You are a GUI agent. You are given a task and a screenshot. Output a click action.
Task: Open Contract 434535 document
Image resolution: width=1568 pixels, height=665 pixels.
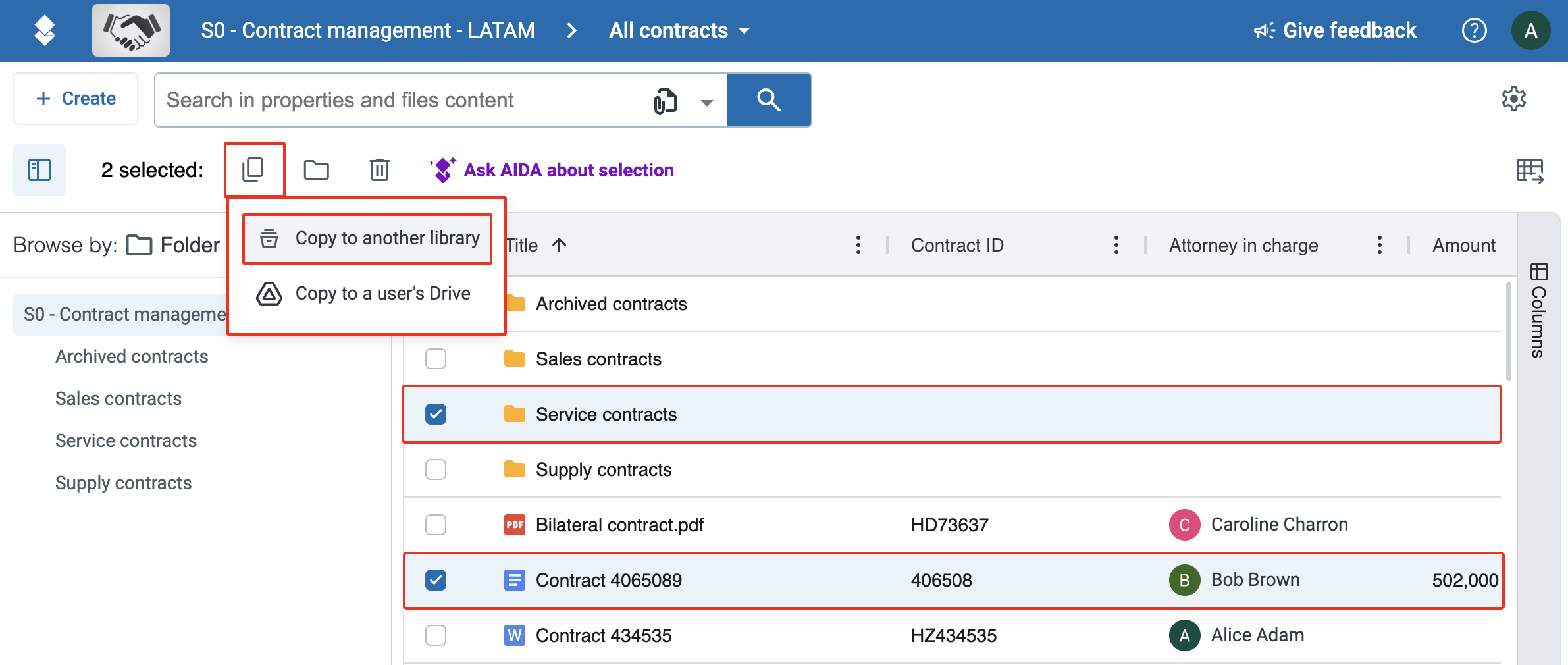coord(604,635)
